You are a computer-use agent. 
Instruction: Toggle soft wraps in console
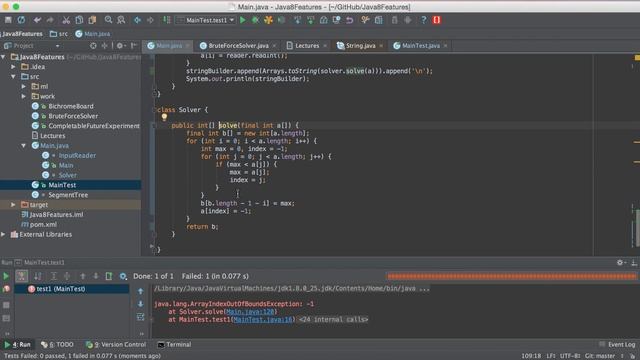[x=140, y=317]
